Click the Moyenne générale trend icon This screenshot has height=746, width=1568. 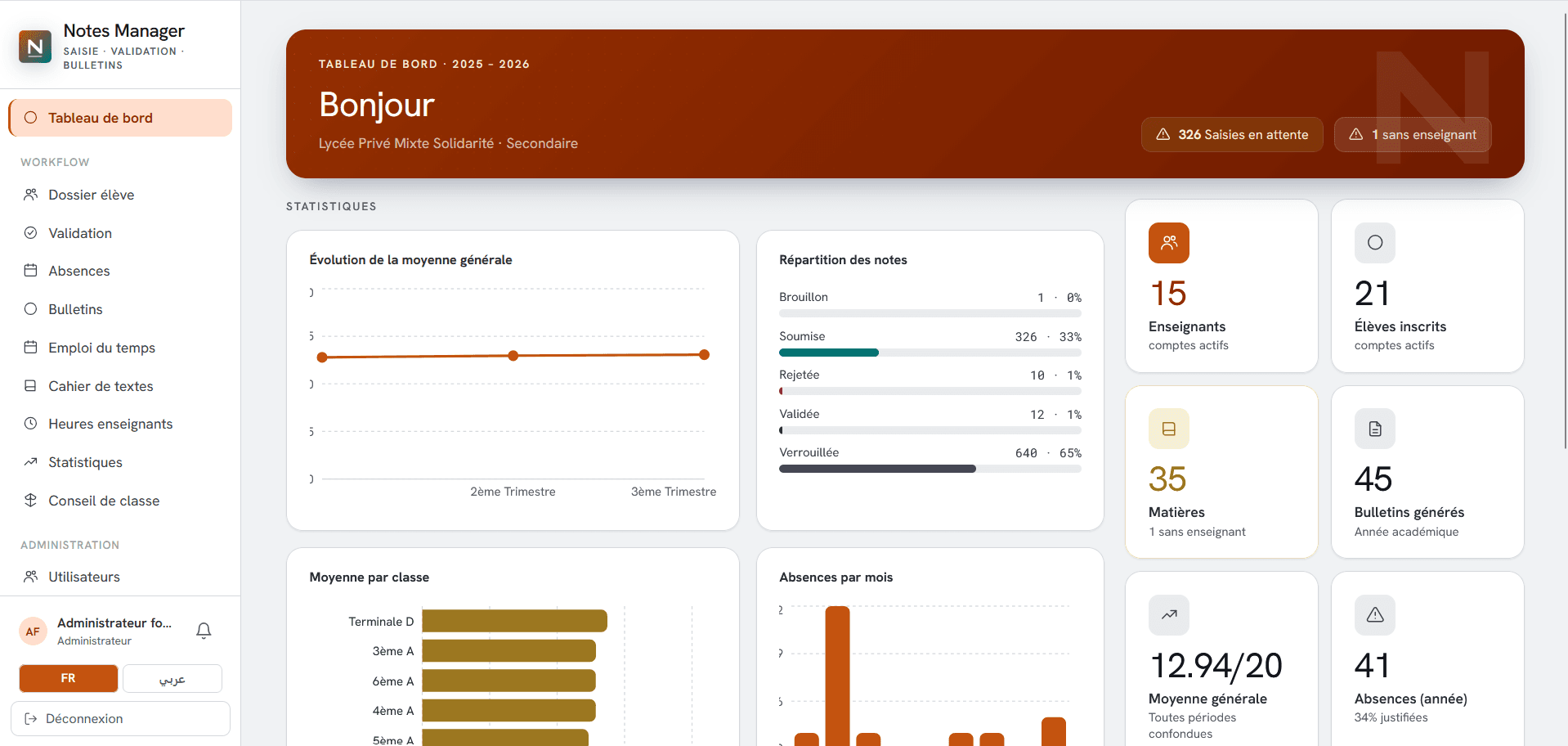pos(1169,615)
